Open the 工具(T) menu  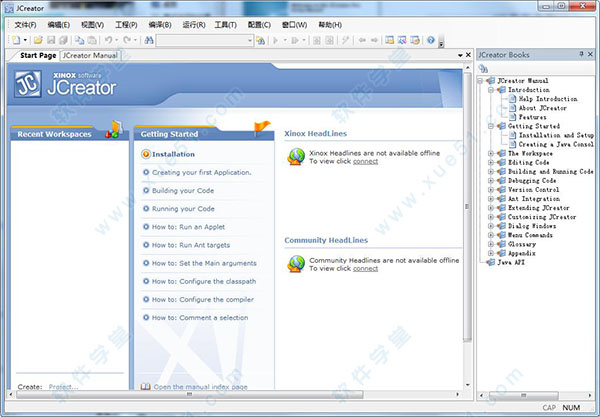[x=225, y=25]
